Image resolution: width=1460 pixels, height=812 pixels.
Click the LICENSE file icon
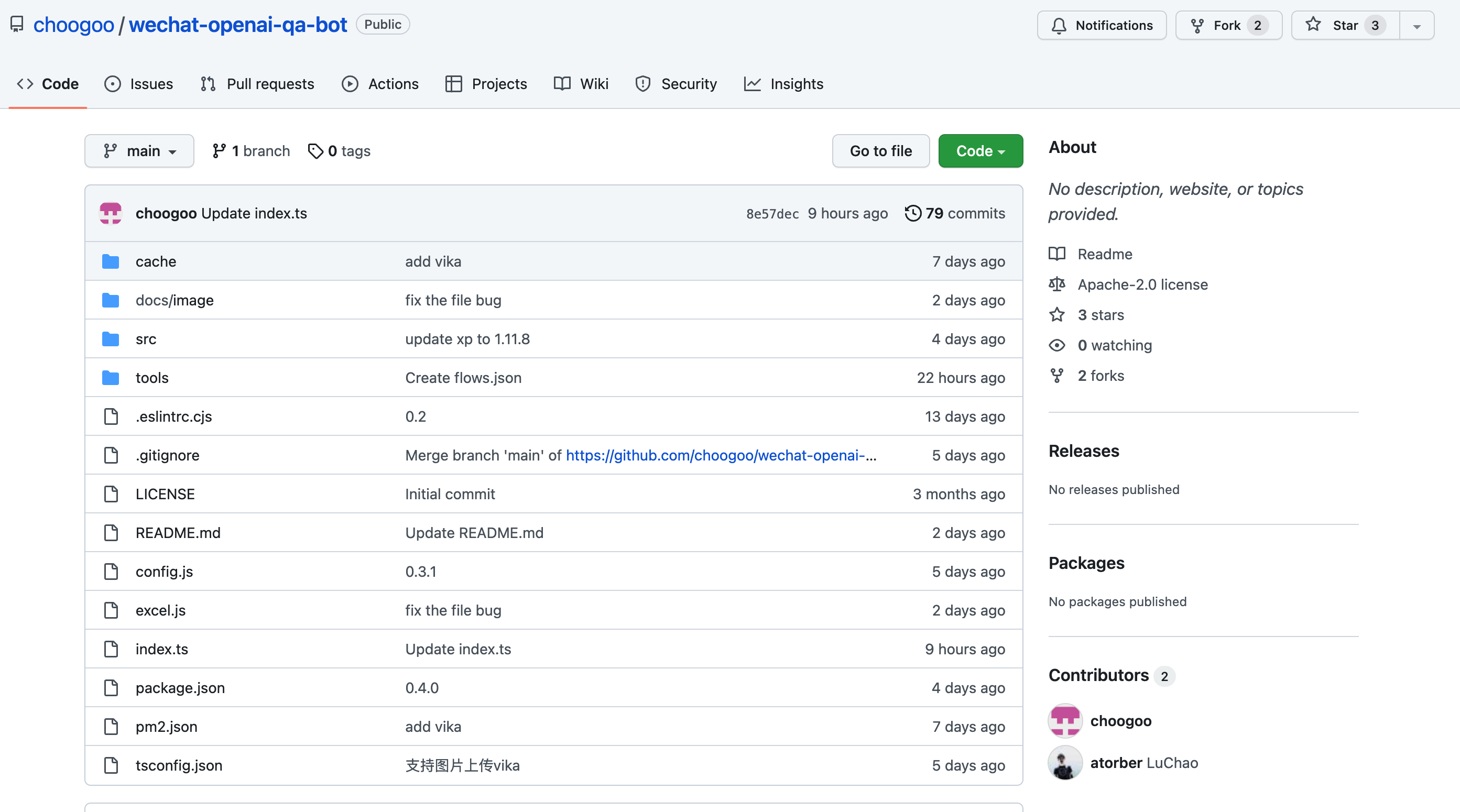tap(111, 494)
